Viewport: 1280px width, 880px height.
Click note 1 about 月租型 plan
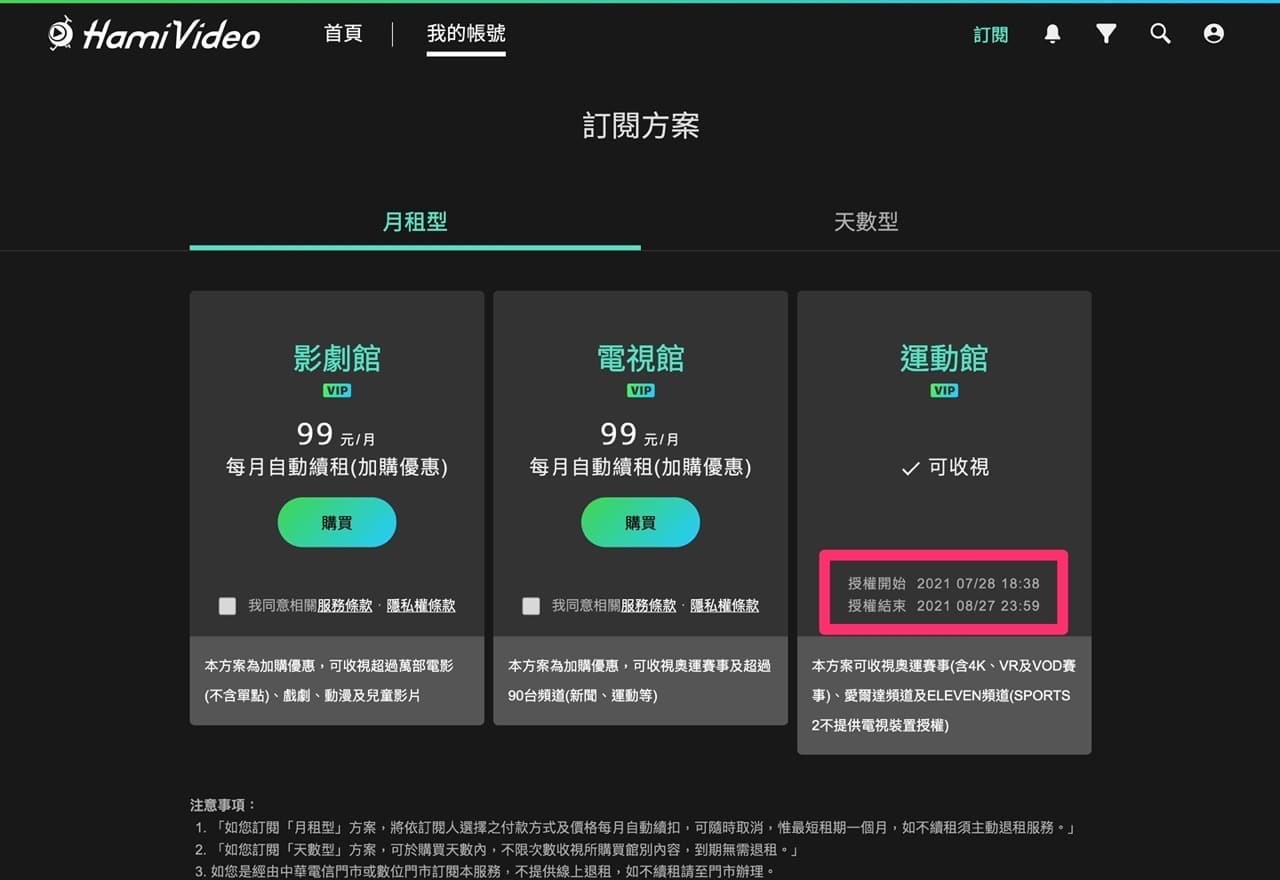point(635,828)
